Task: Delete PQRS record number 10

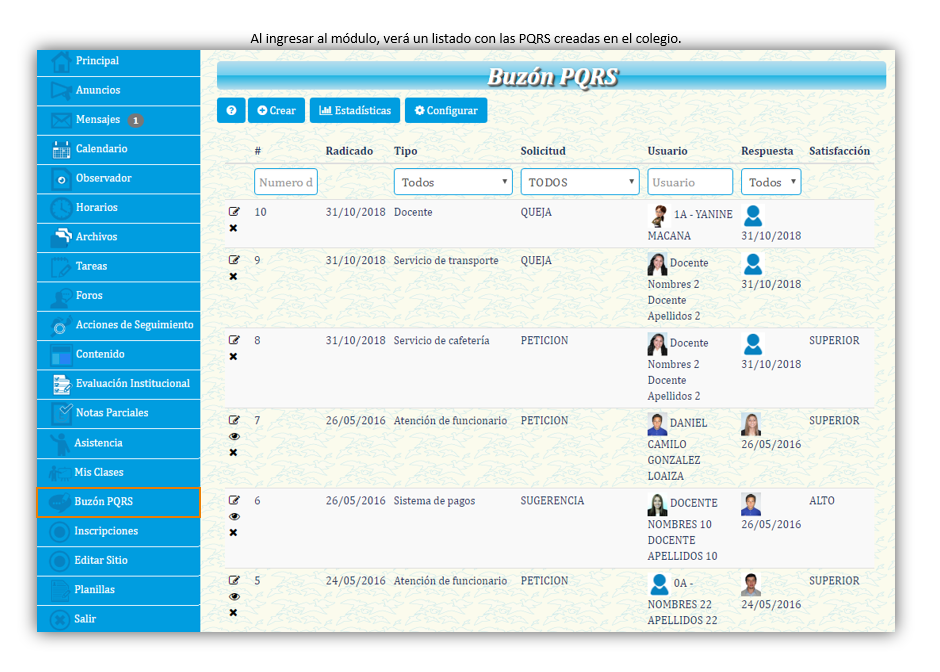Action: pos(233,228)
